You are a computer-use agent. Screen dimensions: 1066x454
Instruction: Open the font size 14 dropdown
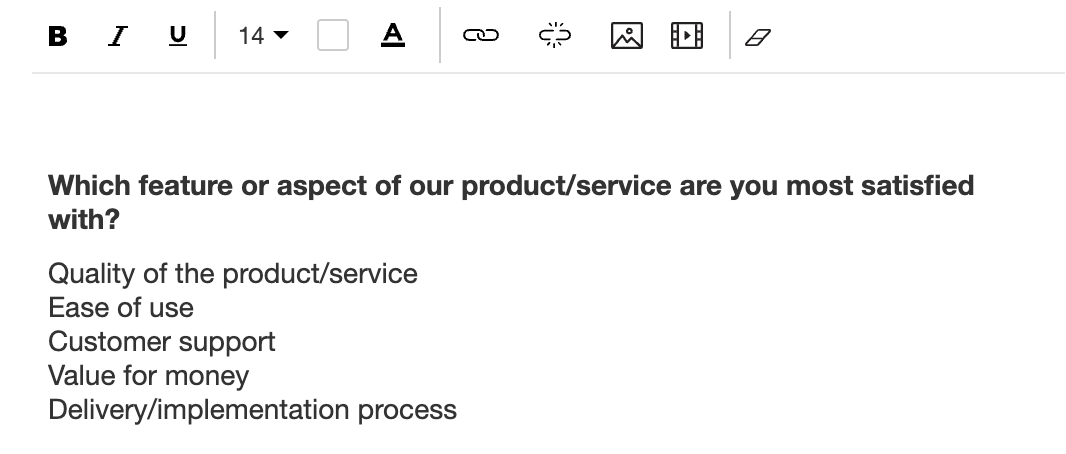point(263,37)
